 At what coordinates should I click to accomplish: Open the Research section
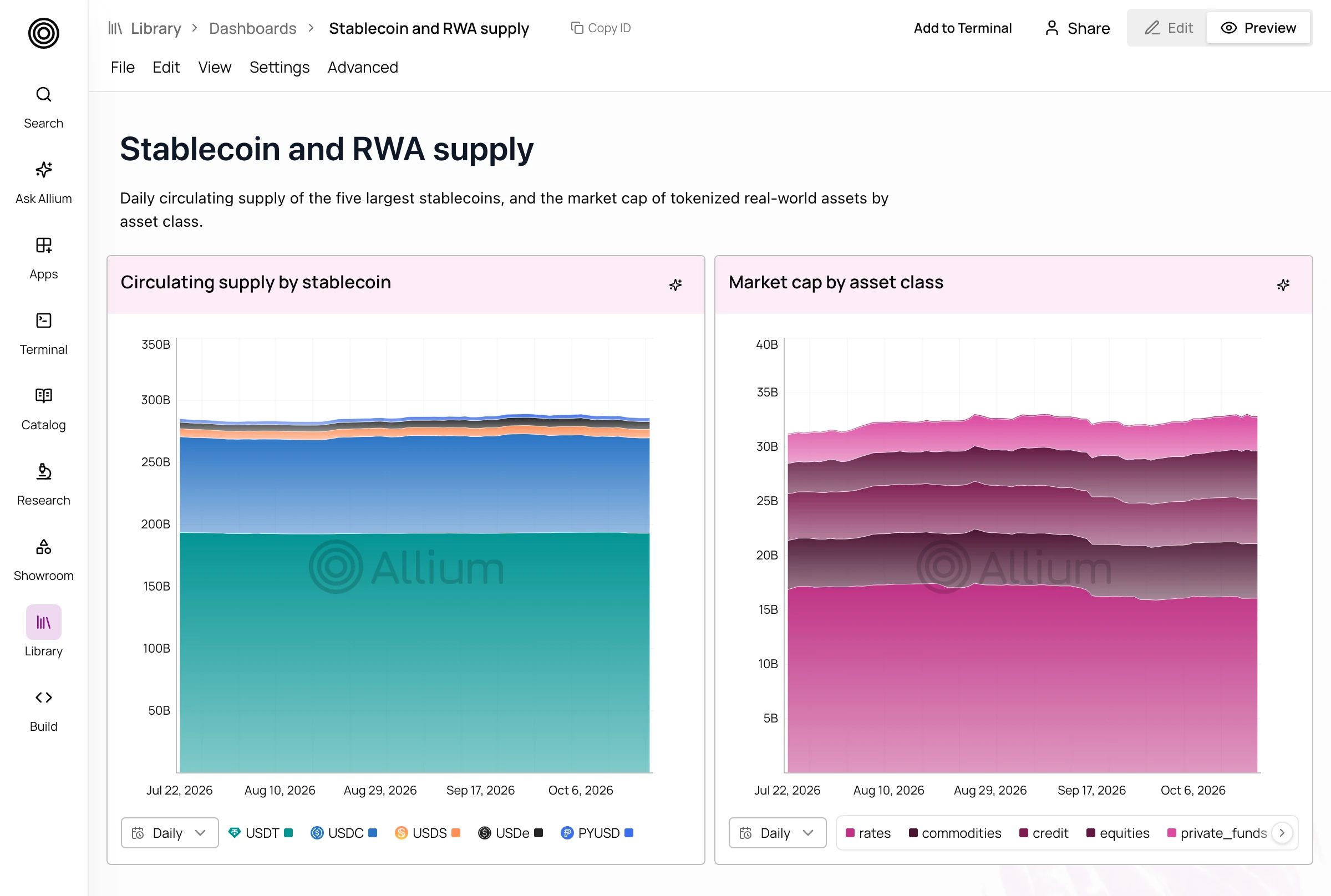click(43, 485)
